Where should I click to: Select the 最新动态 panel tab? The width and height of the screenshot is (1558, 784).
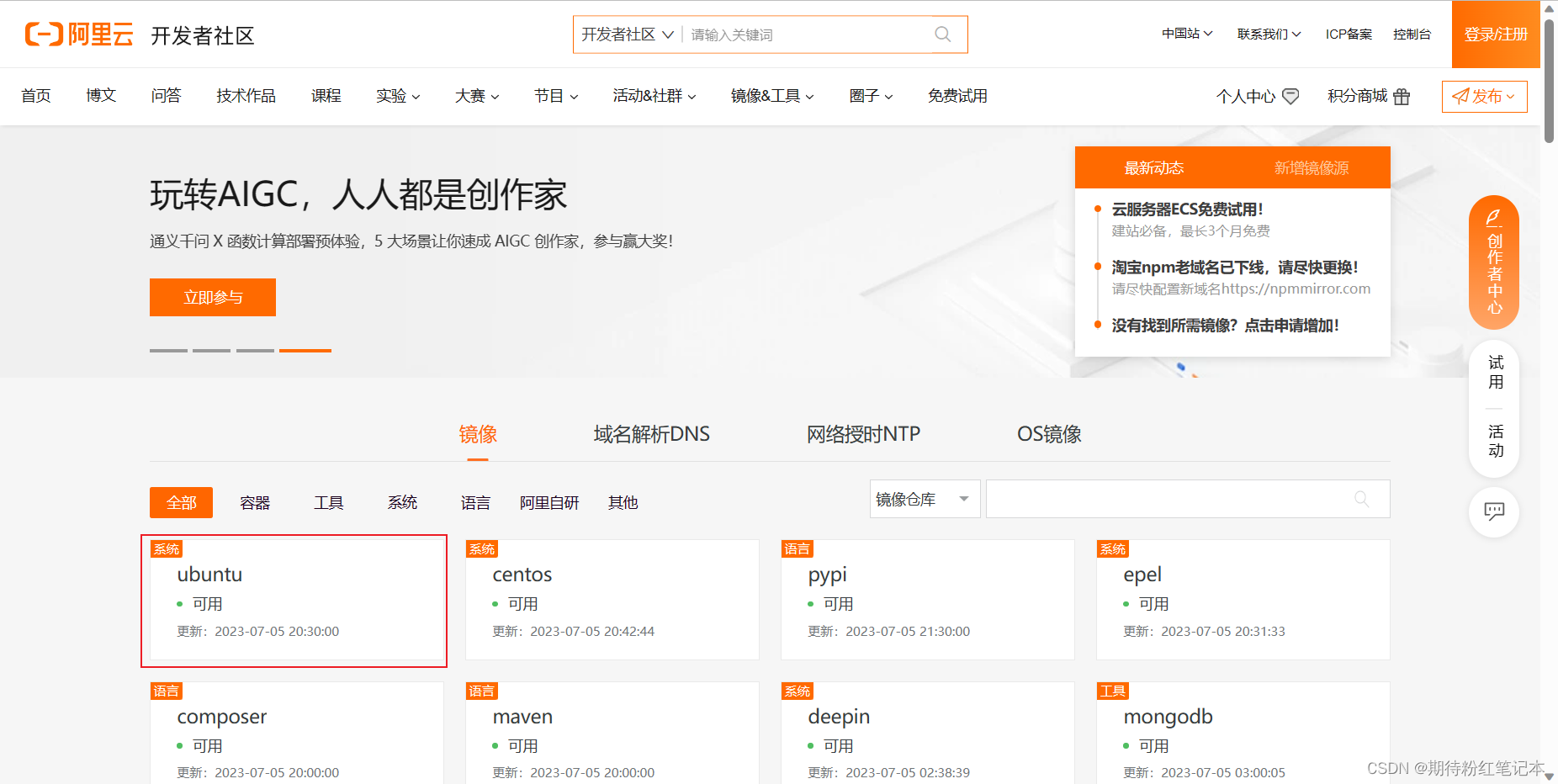1153,168
